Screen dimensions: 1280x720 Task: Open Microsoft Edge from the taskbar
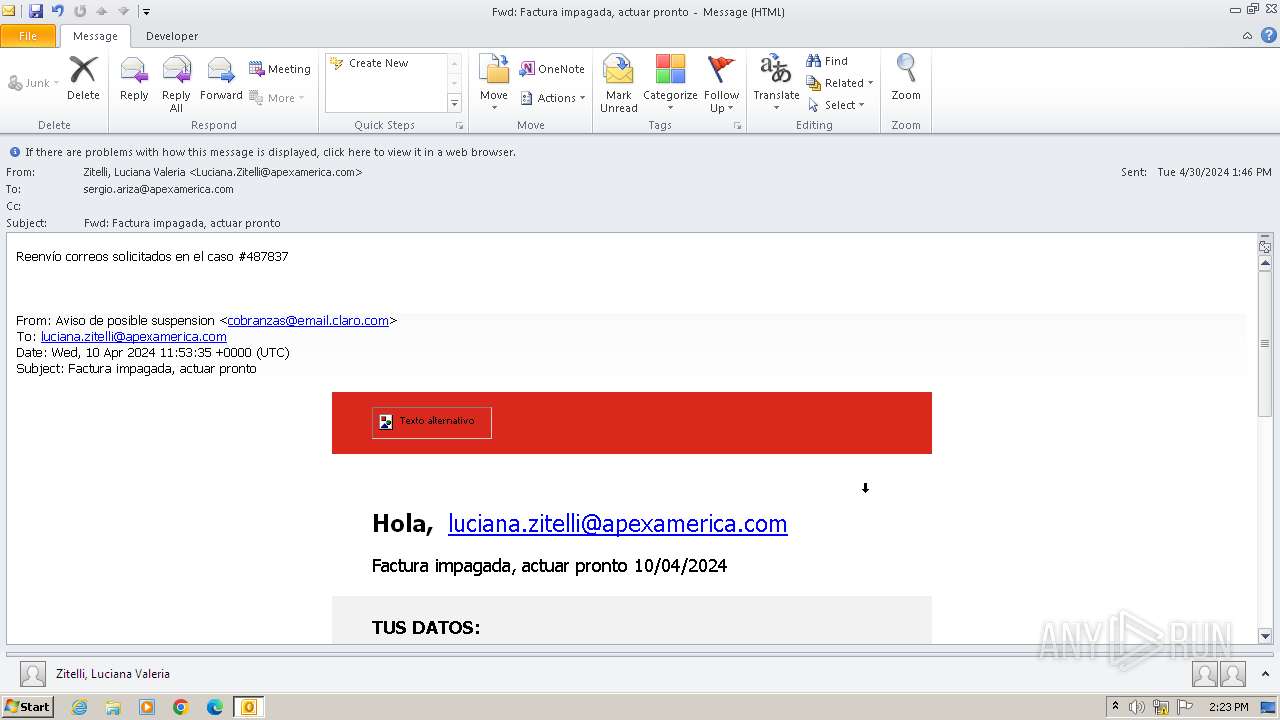(x=215, y=707)
